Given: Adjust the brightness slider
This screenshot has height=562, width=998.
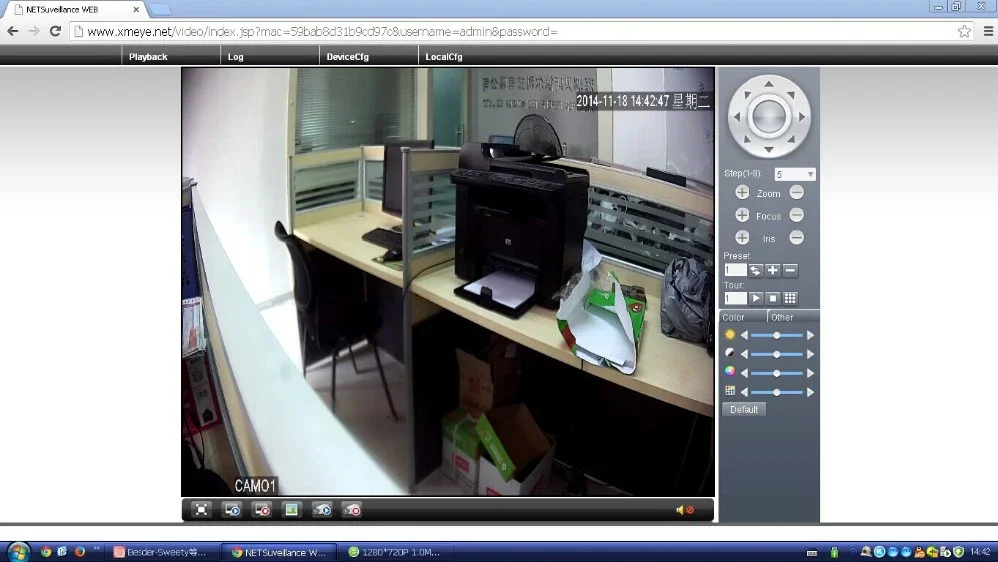Looking at the screenshot, I should click(777, 335).
